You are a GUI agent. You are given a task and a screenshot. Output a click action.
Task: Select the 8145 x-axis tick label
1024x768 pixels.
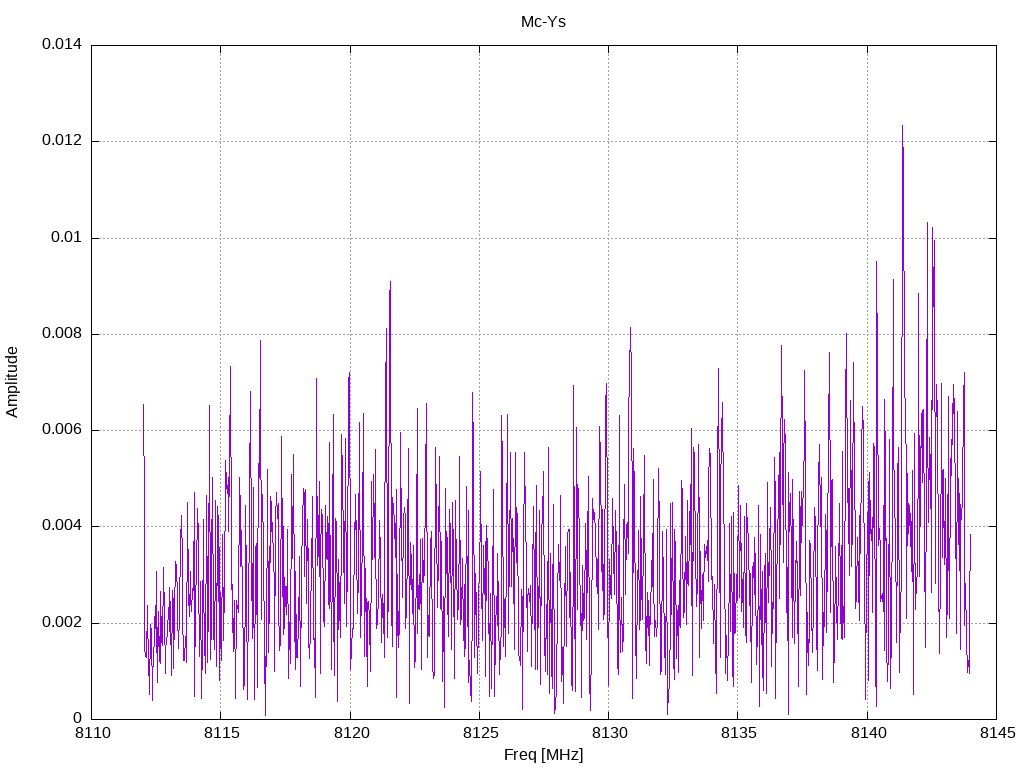pos(996,733)
